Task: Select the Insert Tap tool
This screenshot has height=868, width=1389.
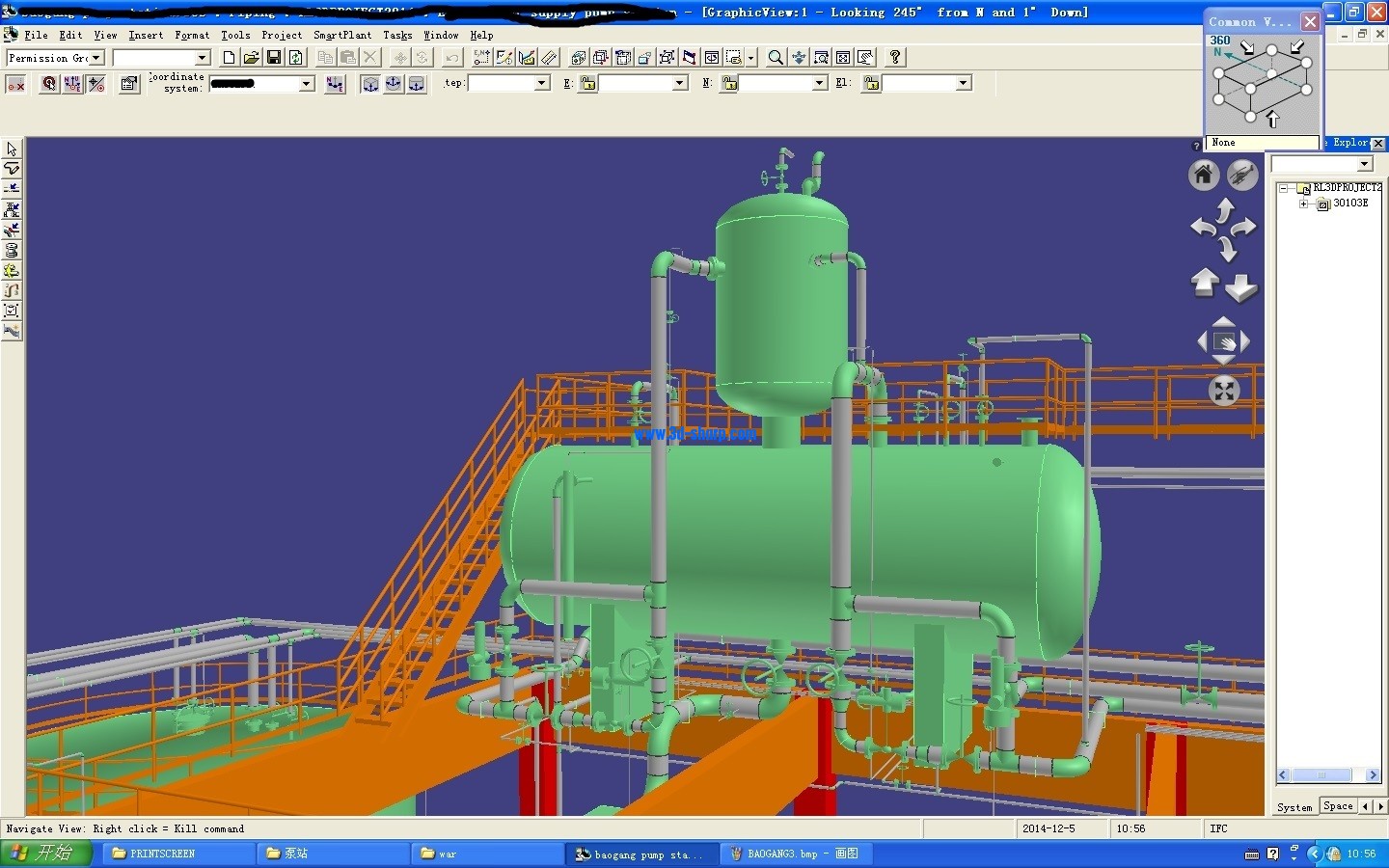Action: pyautogui.click(x=12, y=231)
